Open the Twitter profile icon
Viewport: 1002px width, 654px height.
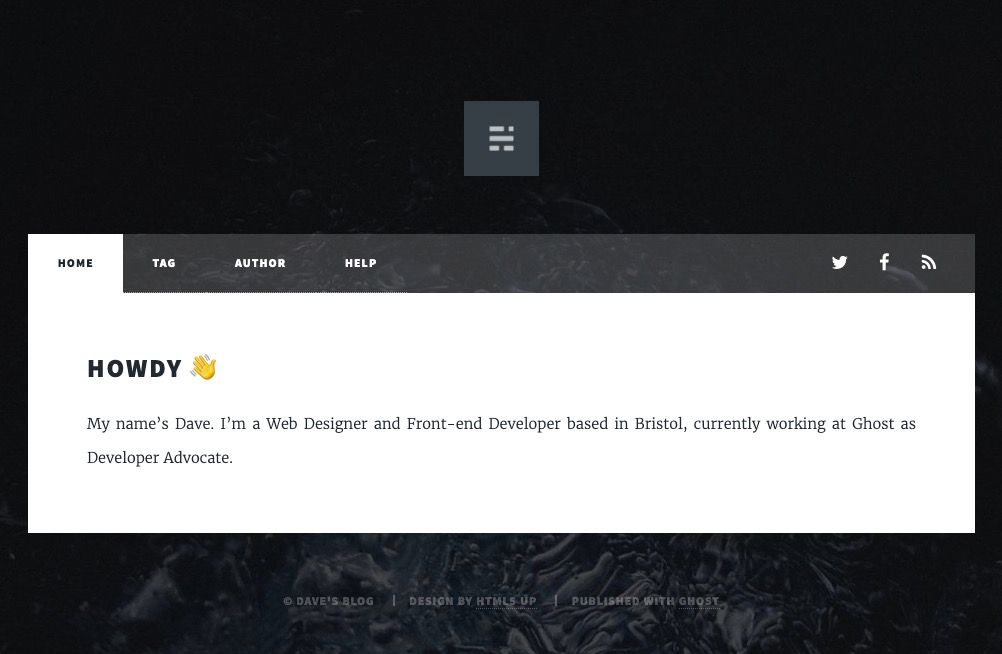click(x=839, y=263)
